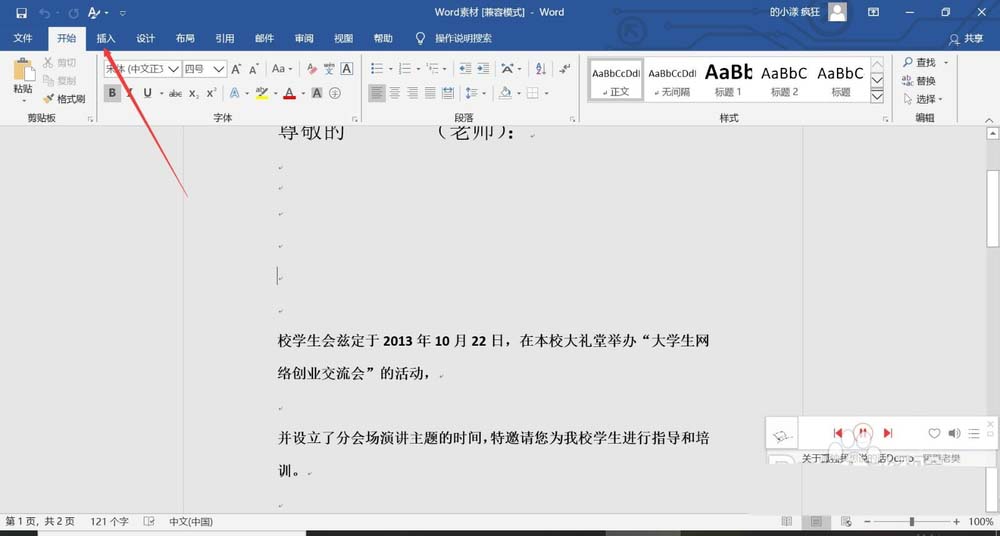The height and width of the screenshot is (536, 1000).
Task: Open the font size dropdown 四号
Action: [219, 69]
